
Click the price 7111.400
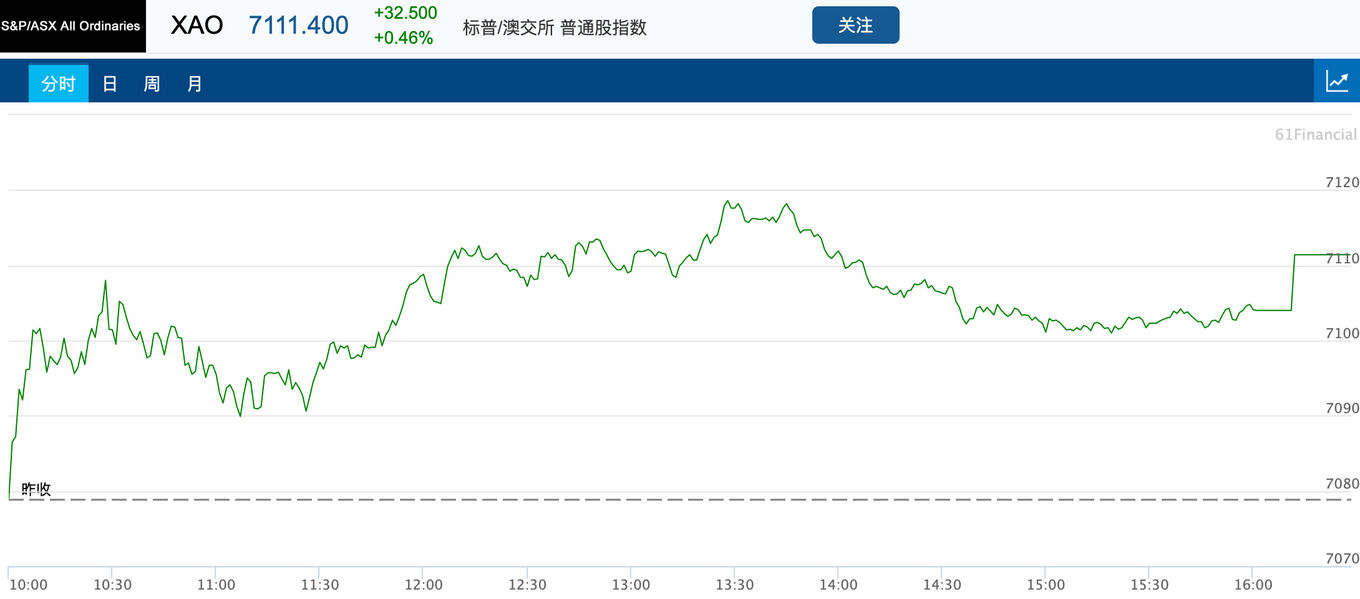point(299,26)
